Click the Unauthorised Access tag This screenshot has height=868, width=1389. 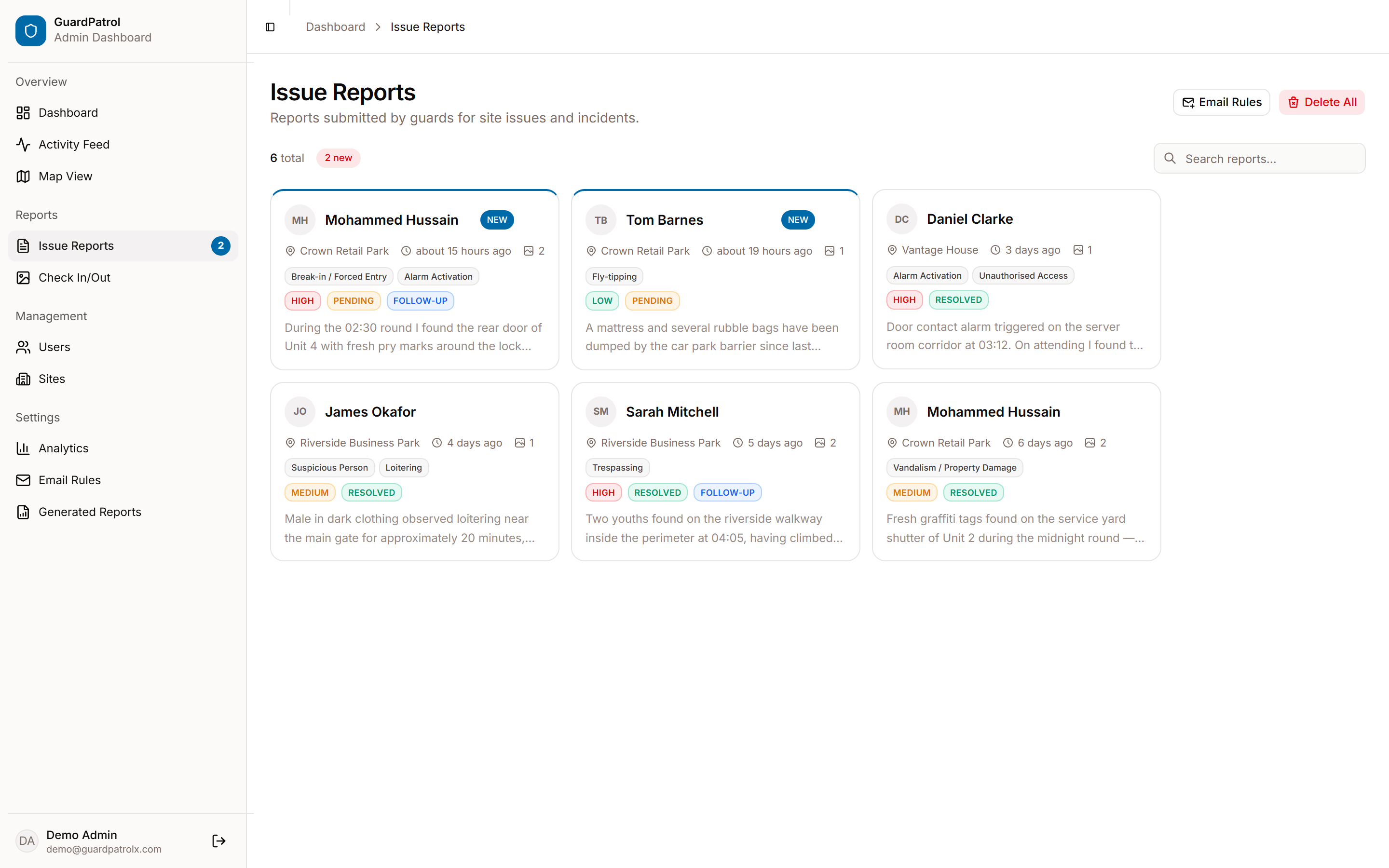pos(1023,275)
